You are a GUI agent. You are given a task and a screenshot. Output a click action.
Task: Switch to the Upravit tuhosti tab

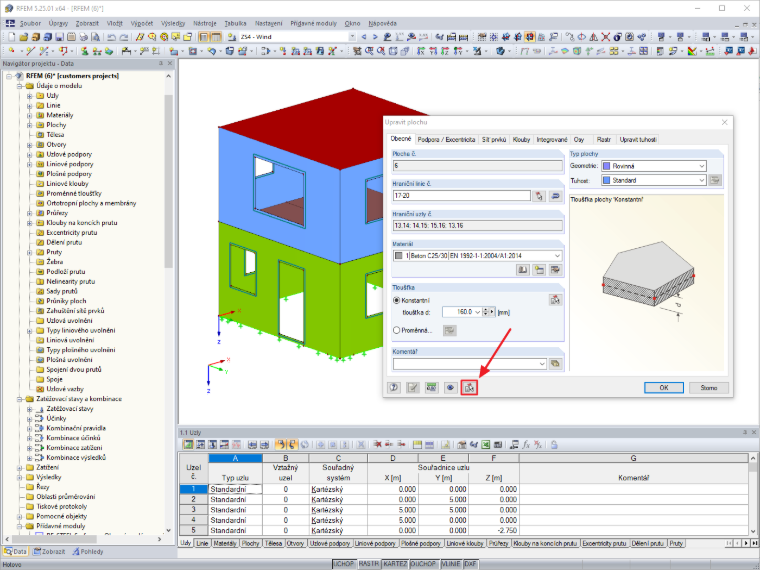click(638, 140)
